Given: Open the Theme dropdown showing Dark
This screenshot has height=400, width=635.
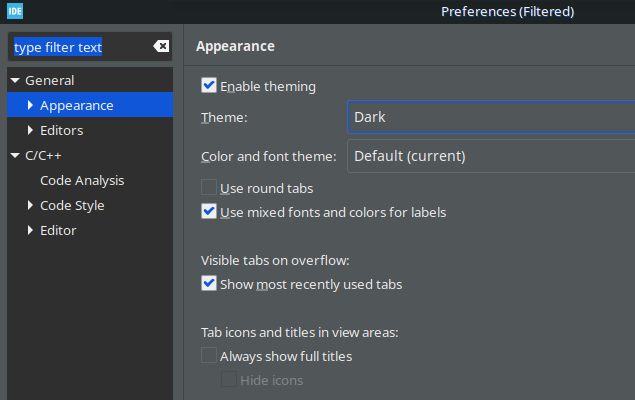Looking at the screenshot, I should (491, 117).
